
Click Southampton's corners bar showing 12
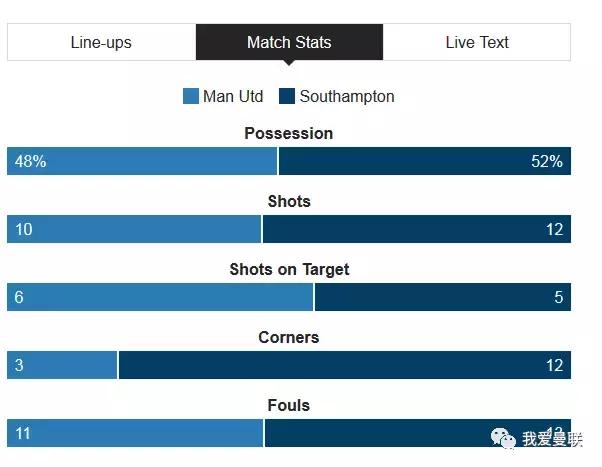(x=344, y=365)
